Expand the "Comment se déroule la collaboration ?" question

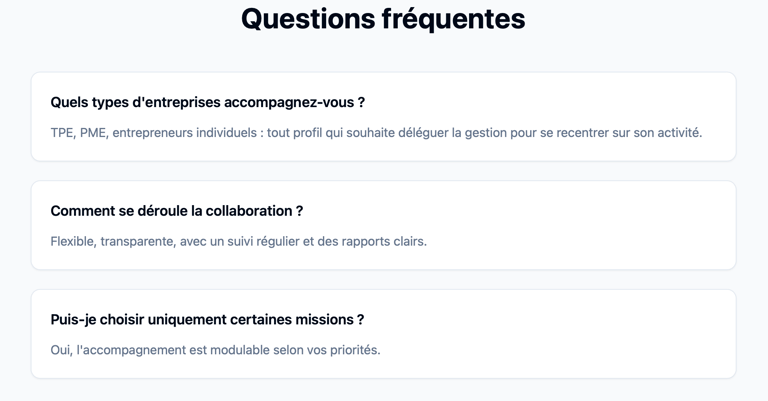tap(176, 211)
